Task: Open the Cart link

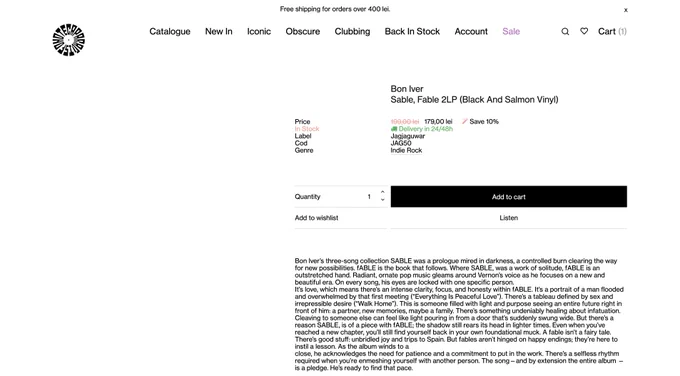Action: click(x=612, y=31)
